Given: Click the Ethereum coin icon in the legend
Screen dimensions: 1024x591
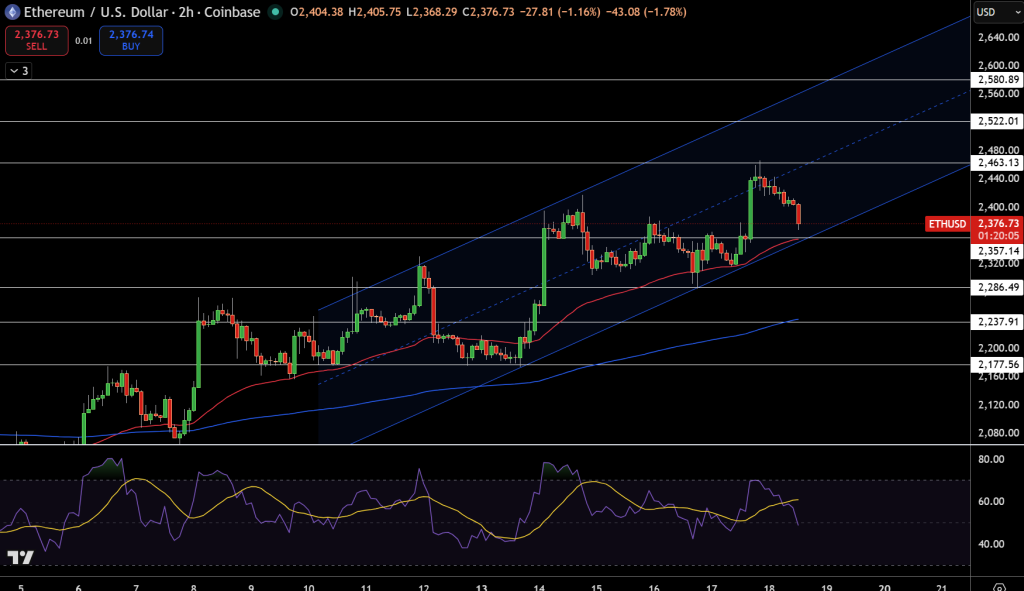Looking at the screenshot, I should click(x=12, y=13).
